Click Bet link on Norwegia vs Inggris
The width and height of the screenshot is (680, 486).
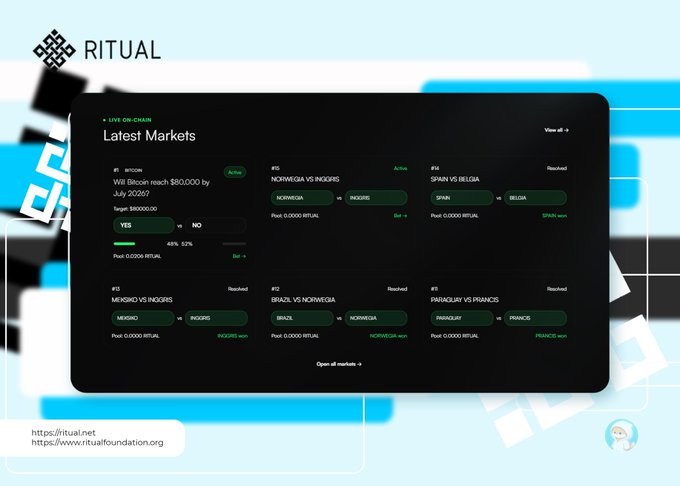pos(400,215)
